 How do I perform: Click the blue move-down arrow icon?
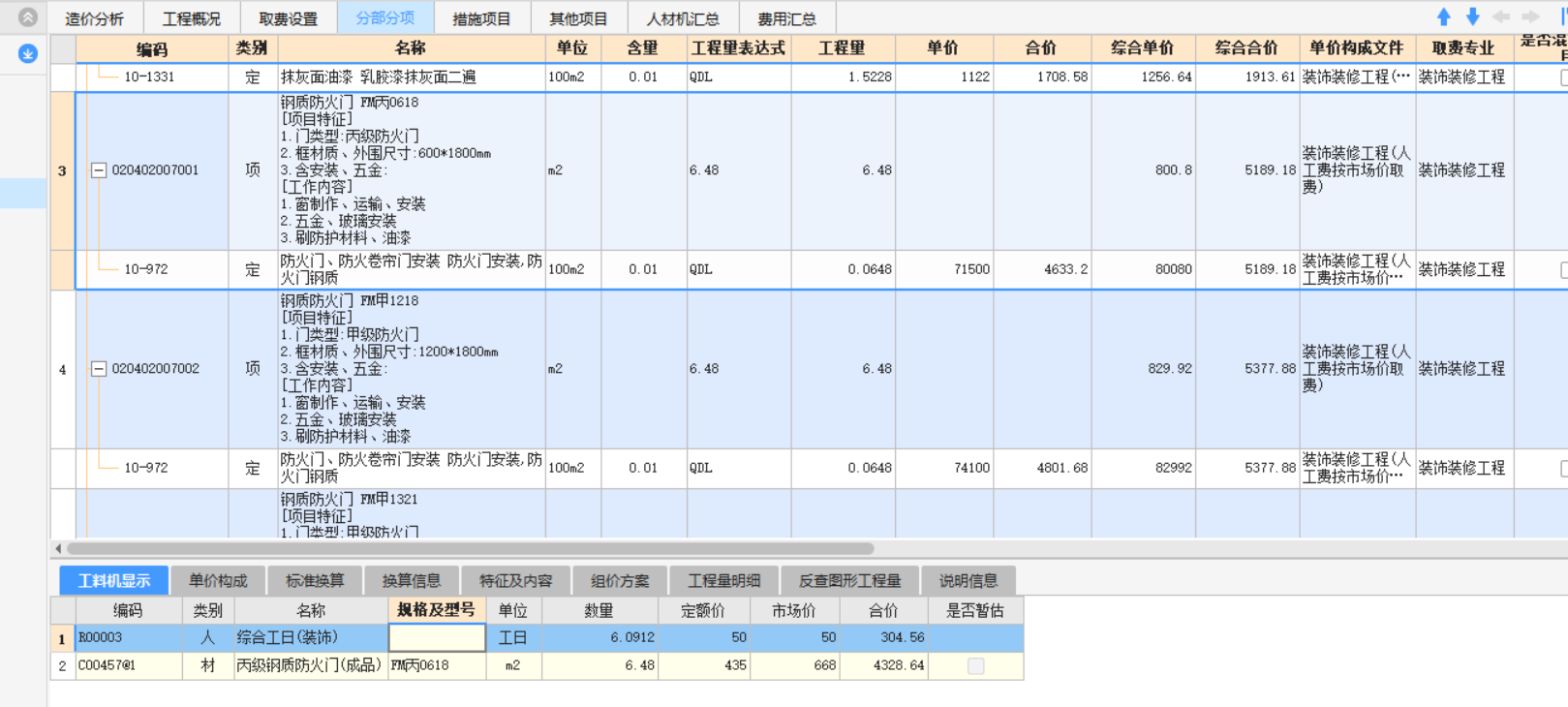(x=1472, y=17)
